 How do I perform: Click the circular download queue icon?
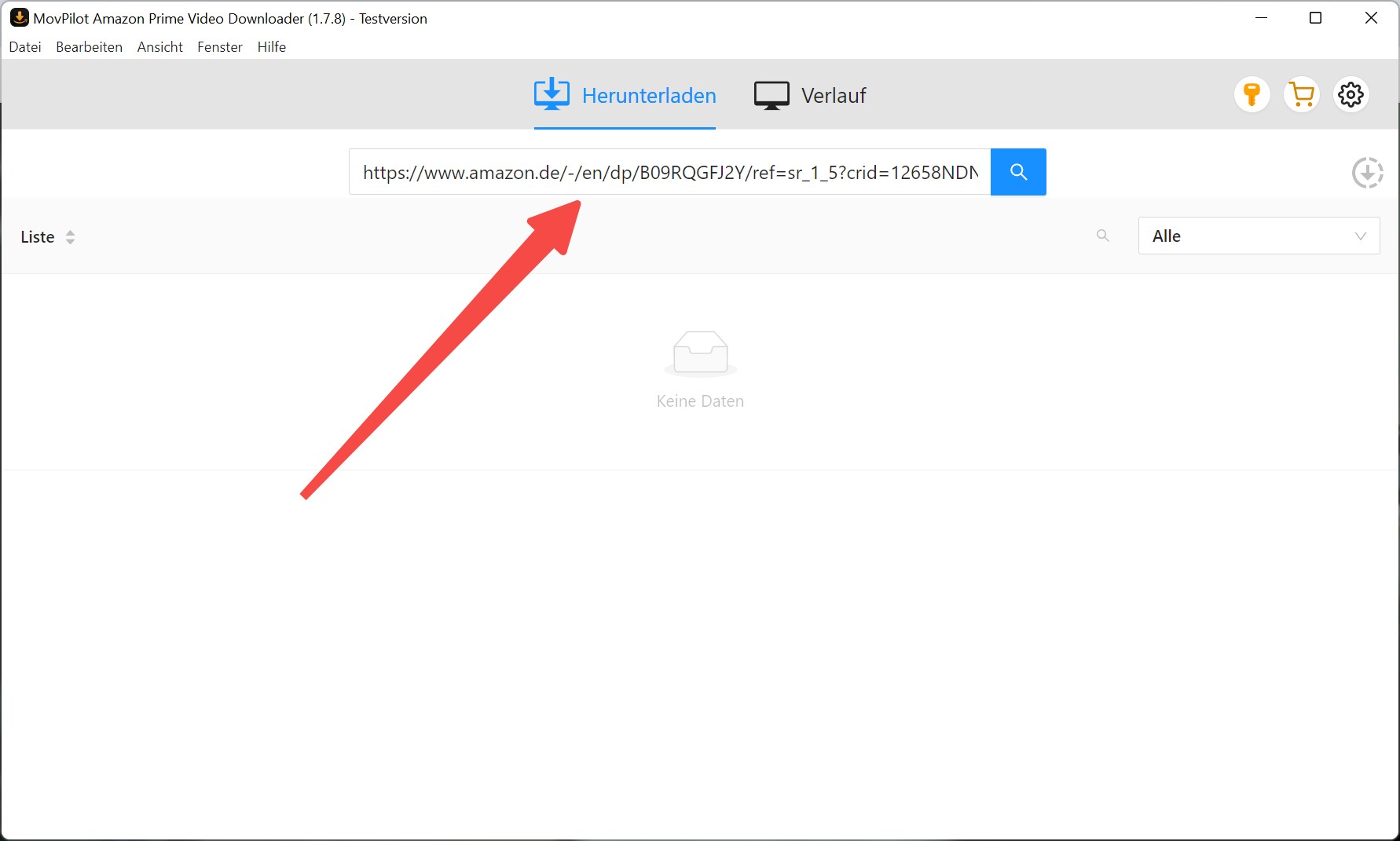click(1368, 173)
